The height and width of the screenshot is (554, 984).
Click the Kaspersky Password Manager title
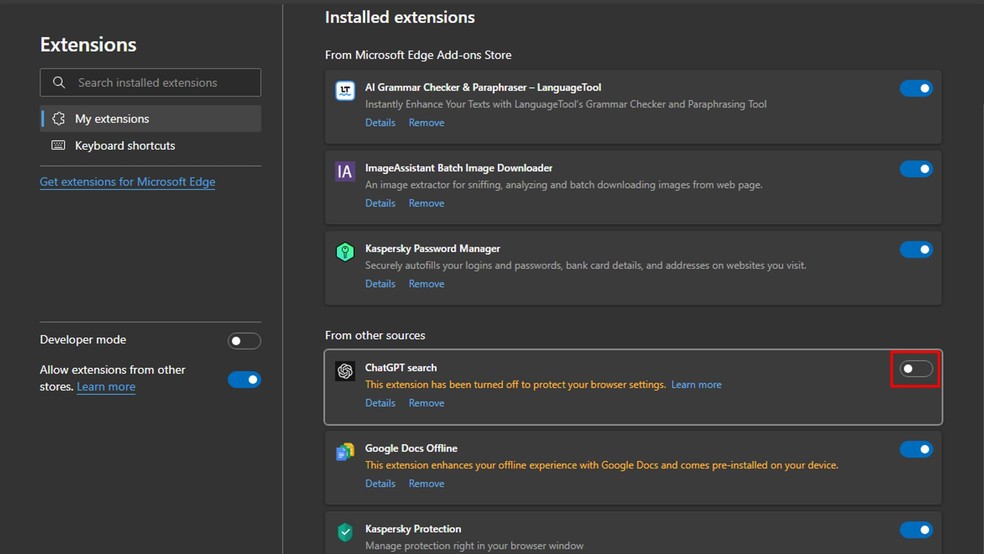click(x=432, y=248)
